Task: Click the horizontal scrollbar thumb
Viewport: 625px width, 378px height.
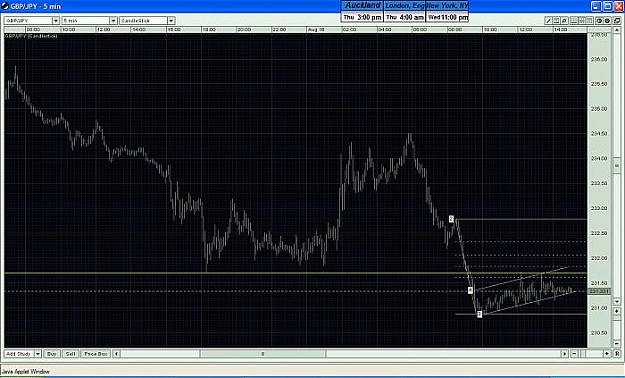Action: (263, 354)
